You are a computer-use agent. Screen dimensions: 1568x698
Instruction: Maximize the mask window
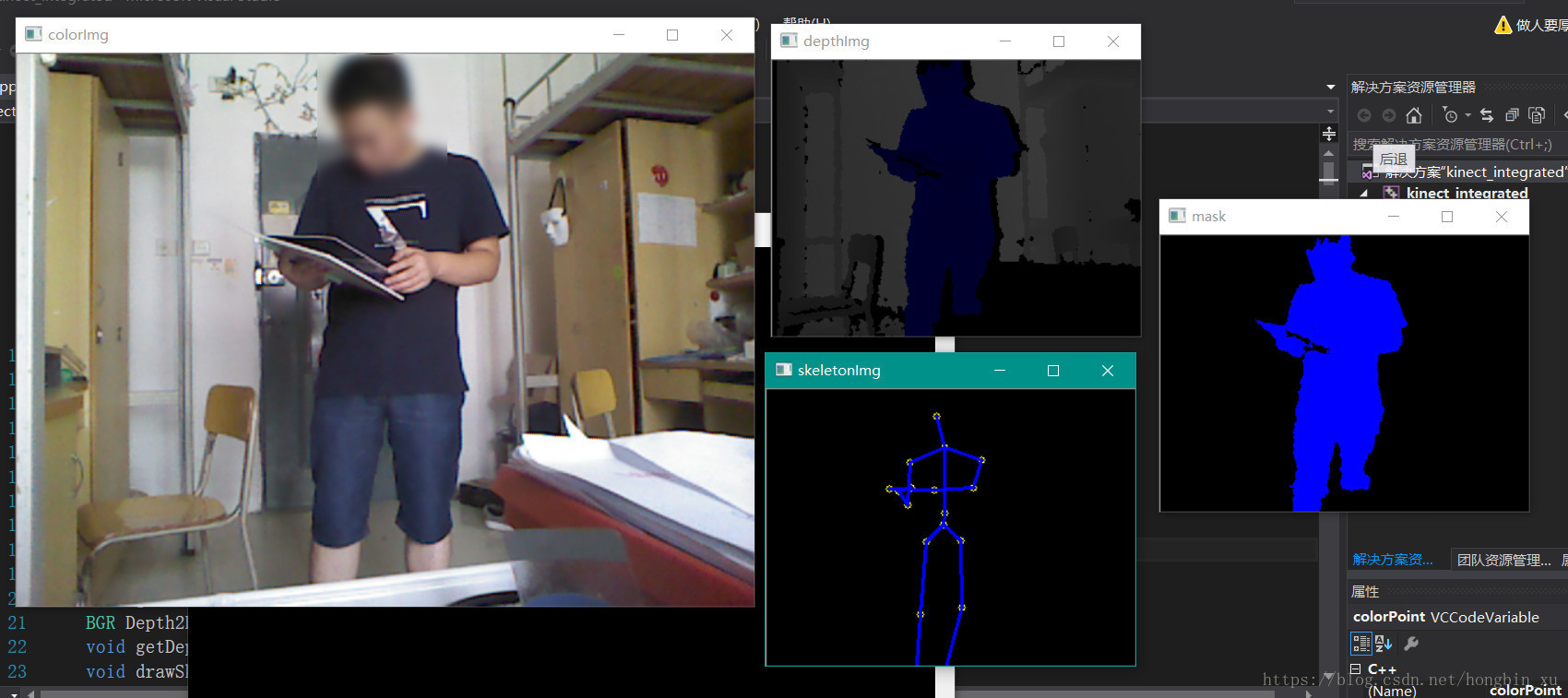point(1447,217)
